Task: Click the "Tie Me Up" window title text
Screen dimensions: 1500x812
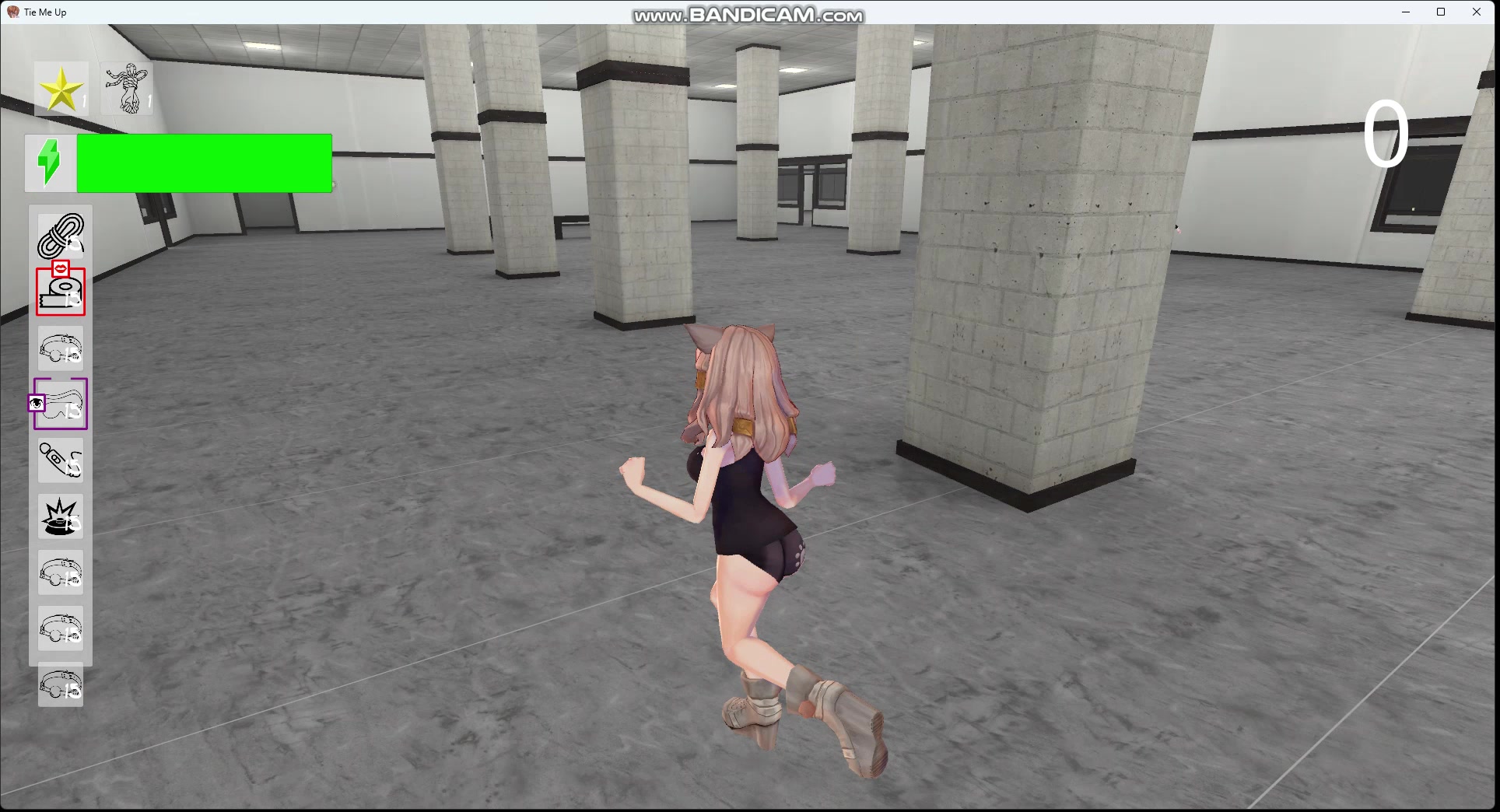Action: click(x=45, y=12)
